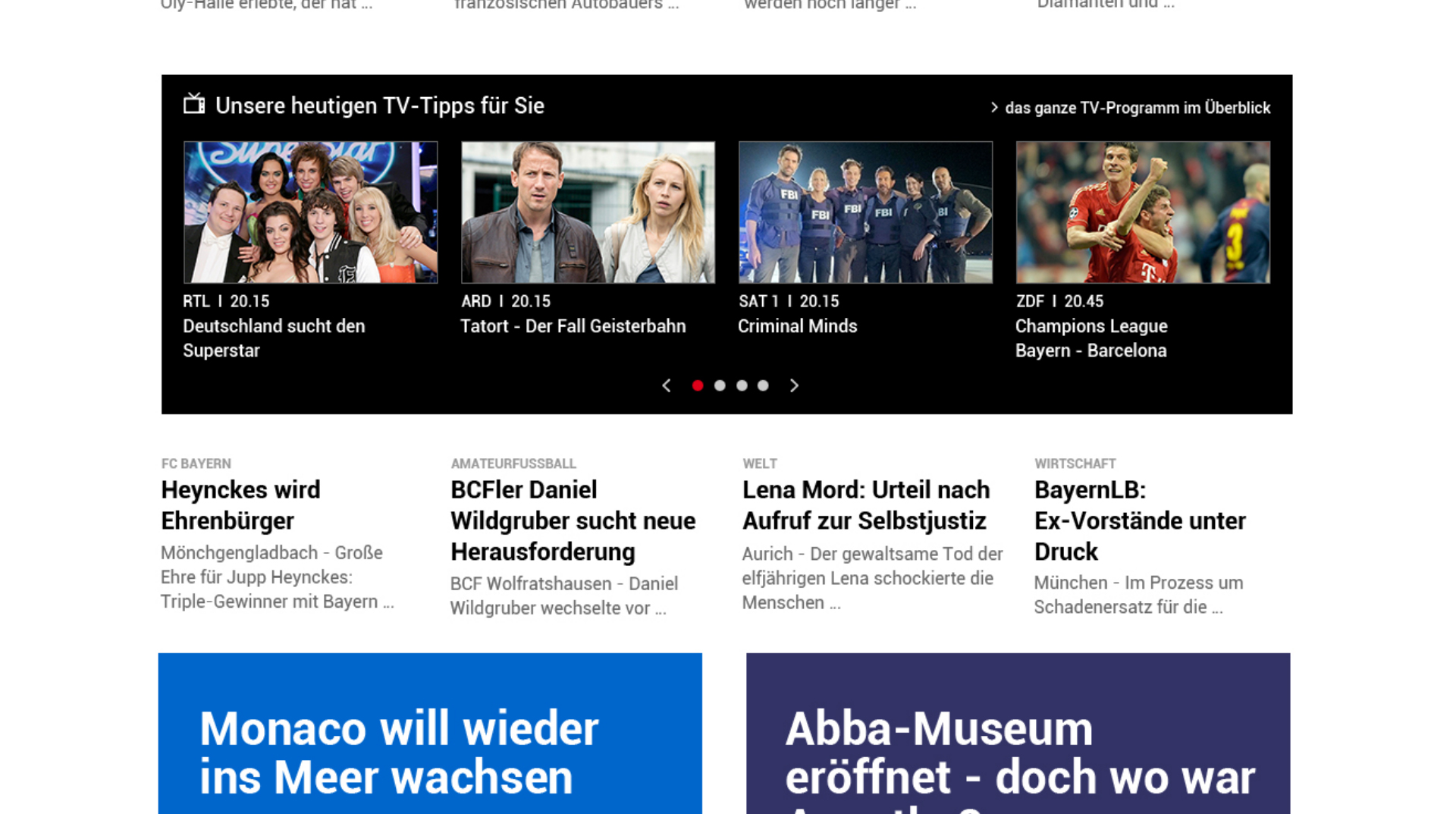The width and height of the screenshot is (1456, 814).
Task: Open das ganze TV-Programm im Überblick link
Action: (x=1137, y=108)
